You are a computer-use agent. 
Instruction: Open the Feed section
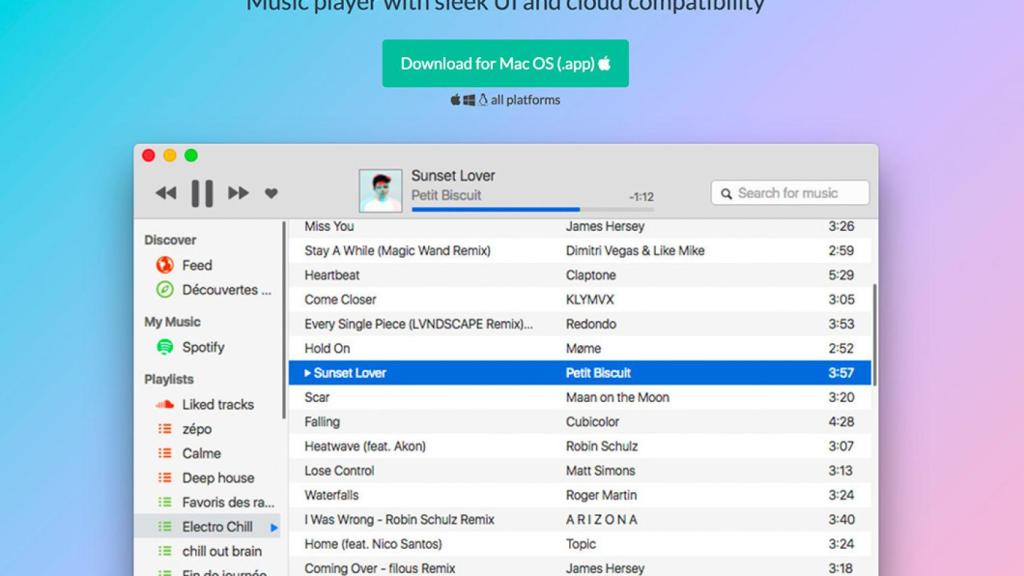[196, 265]
